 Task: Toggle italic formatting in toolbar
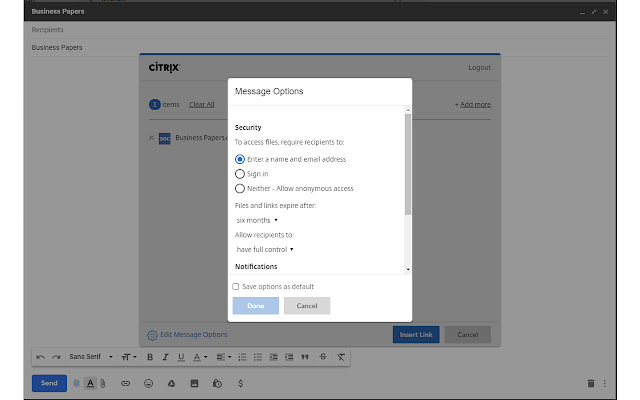(x=165, y=357)
